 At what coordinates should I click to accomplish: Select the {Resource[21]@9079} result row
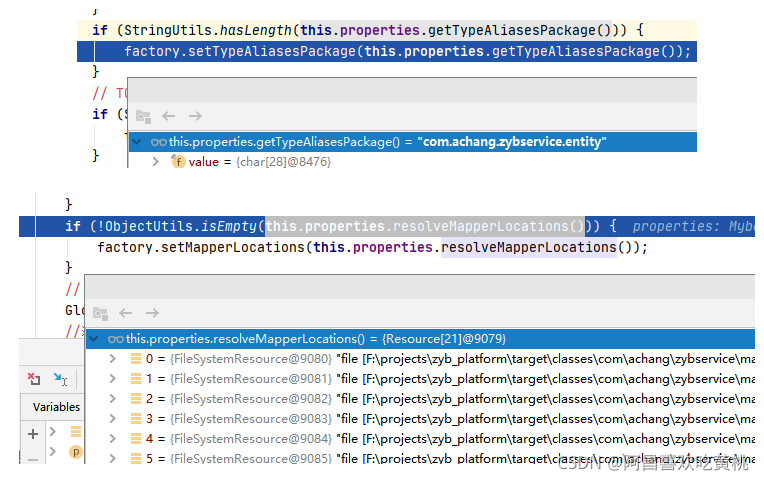[420, 339]
